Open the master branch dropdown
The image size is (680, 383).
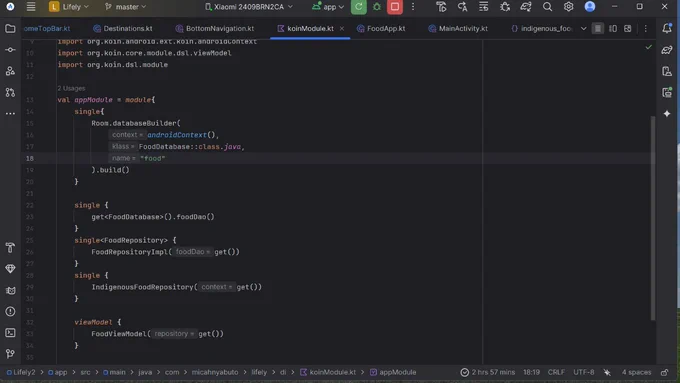point(125,7)
